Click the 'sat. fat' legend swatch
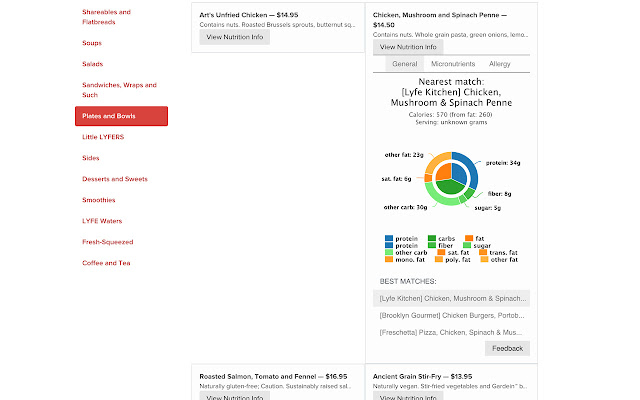 pos(441,252)
